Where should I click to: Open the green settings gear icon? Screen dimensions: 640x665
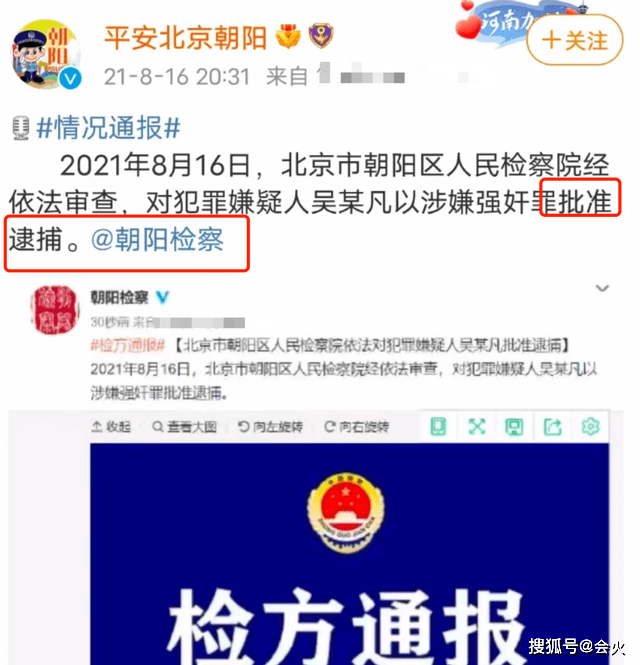pyautogui.click(x=590, y=426)
